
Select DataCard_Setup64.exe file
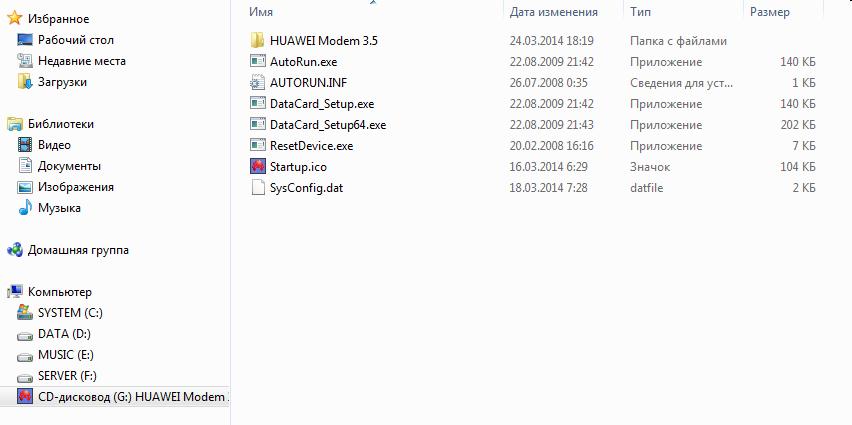(328, 124)
